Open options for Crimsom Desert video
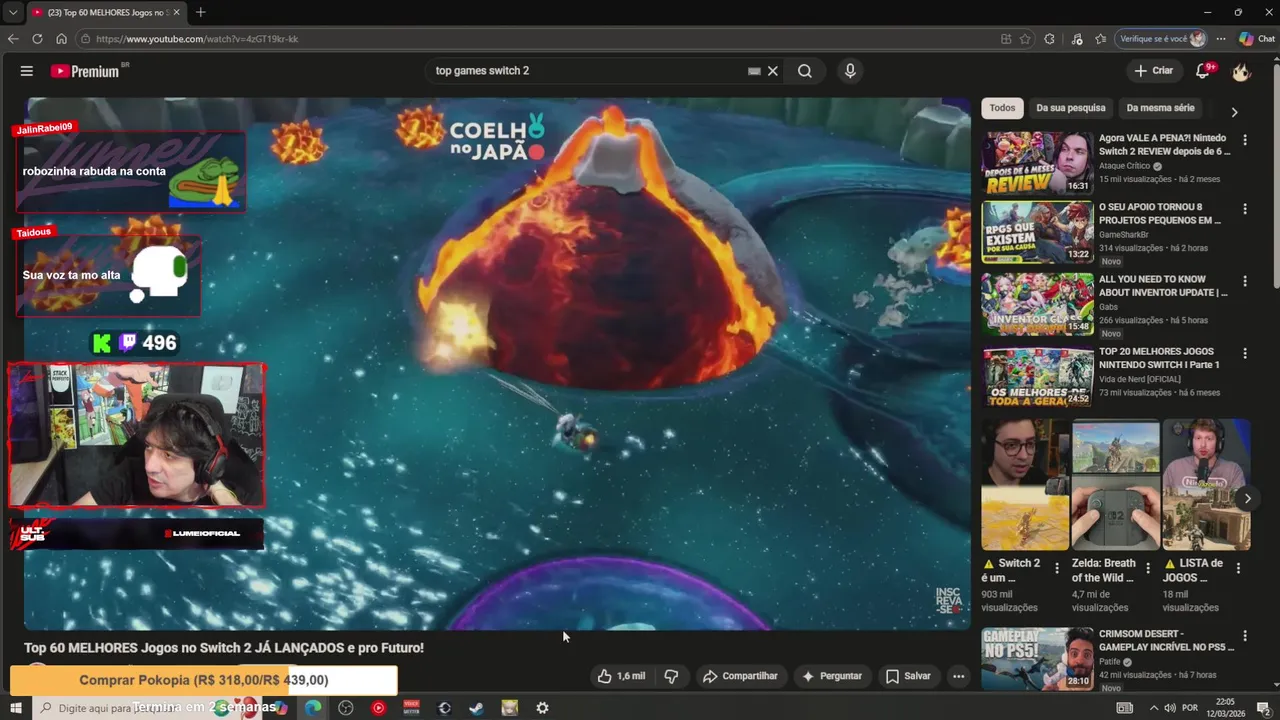 [1245, 635]
